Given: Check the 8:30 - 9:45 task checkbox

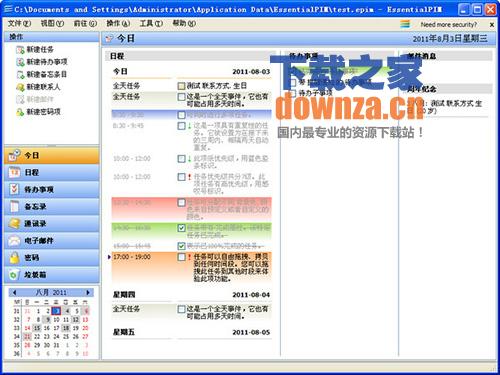Looking at the screenshot, I should [181, 126].
